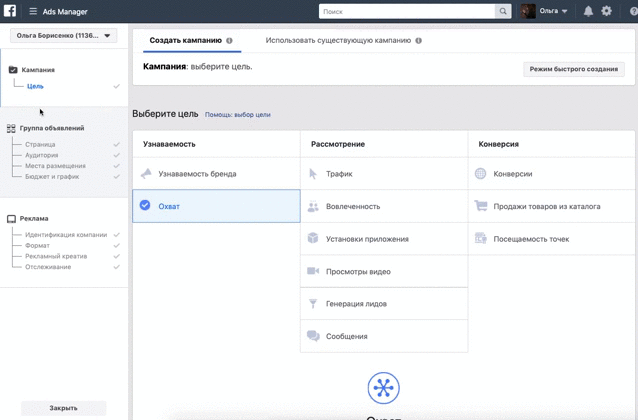Screen dimensions: 638x420
Task: Click the megaphone icon for Узнаваемость бренда
Action: (146, 174)
